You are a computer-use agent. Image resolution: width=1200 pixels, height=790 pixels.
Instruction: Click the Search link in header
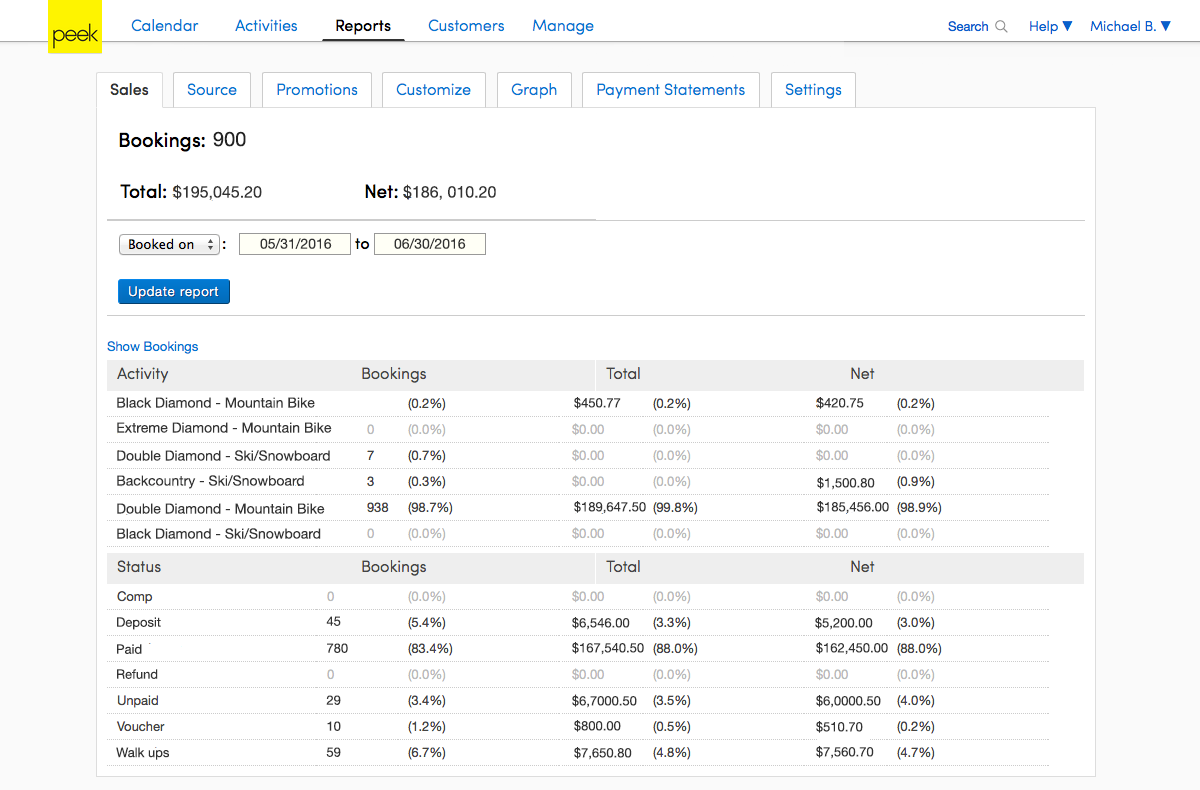[x=968, y=27]
